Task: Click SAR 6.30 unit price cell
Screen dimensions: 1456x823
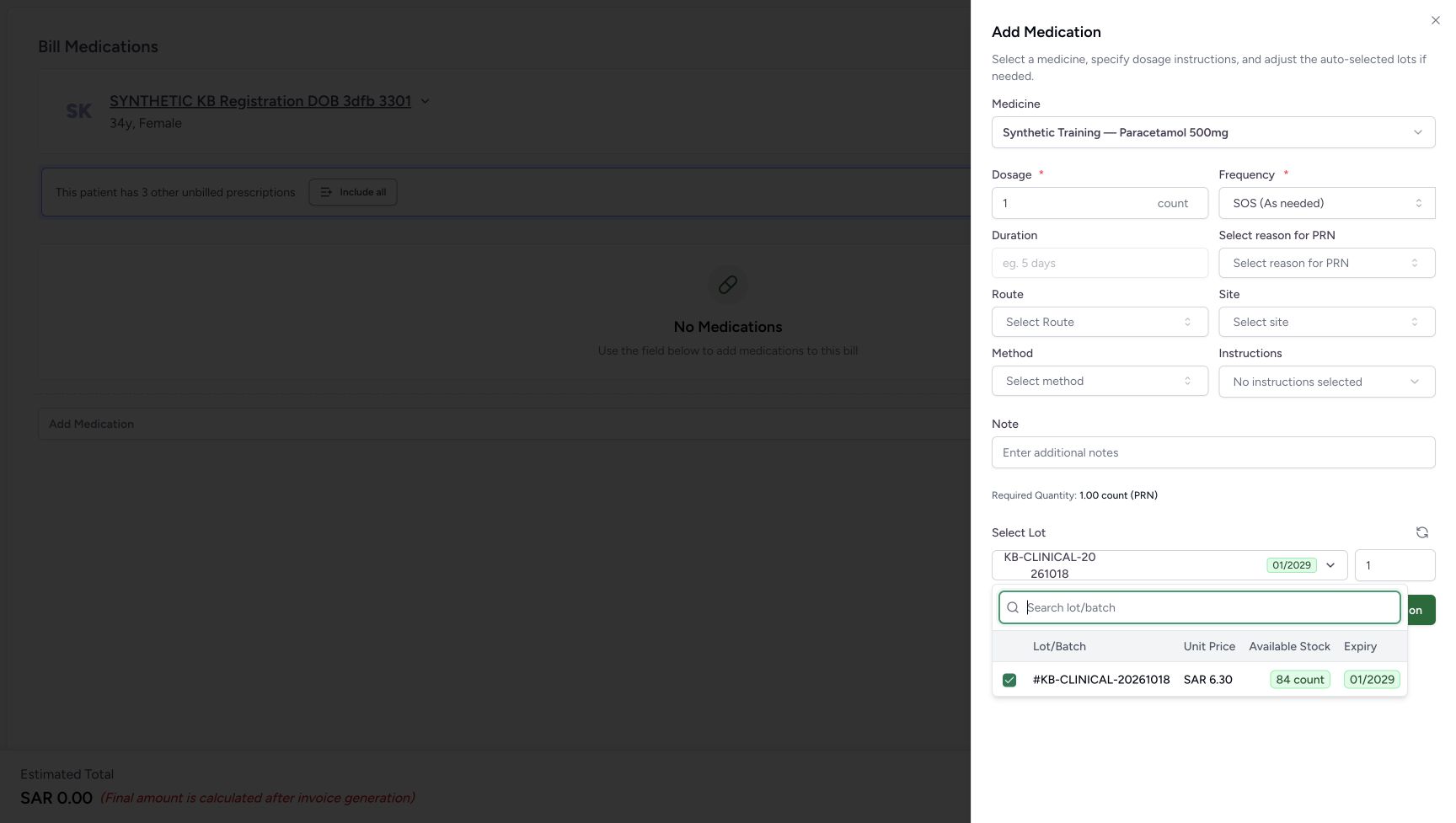Action: point(1207,680)
